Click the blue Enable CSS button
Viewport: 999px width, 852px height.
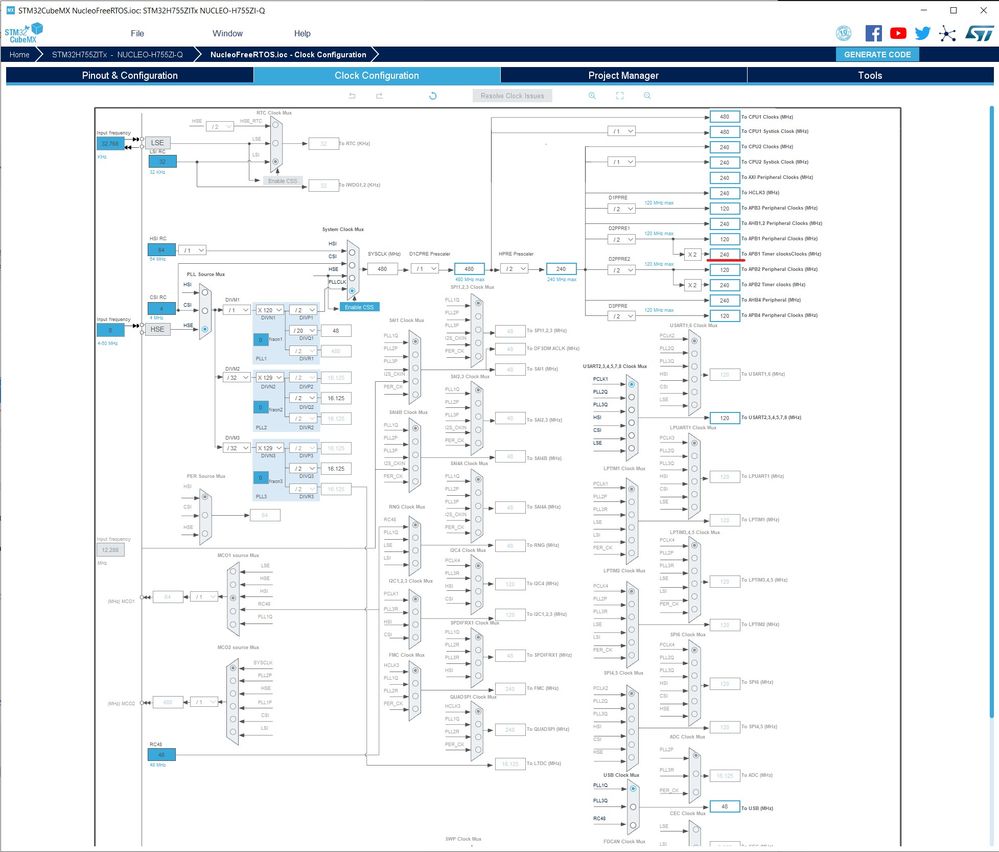click(x=359, y=307)
